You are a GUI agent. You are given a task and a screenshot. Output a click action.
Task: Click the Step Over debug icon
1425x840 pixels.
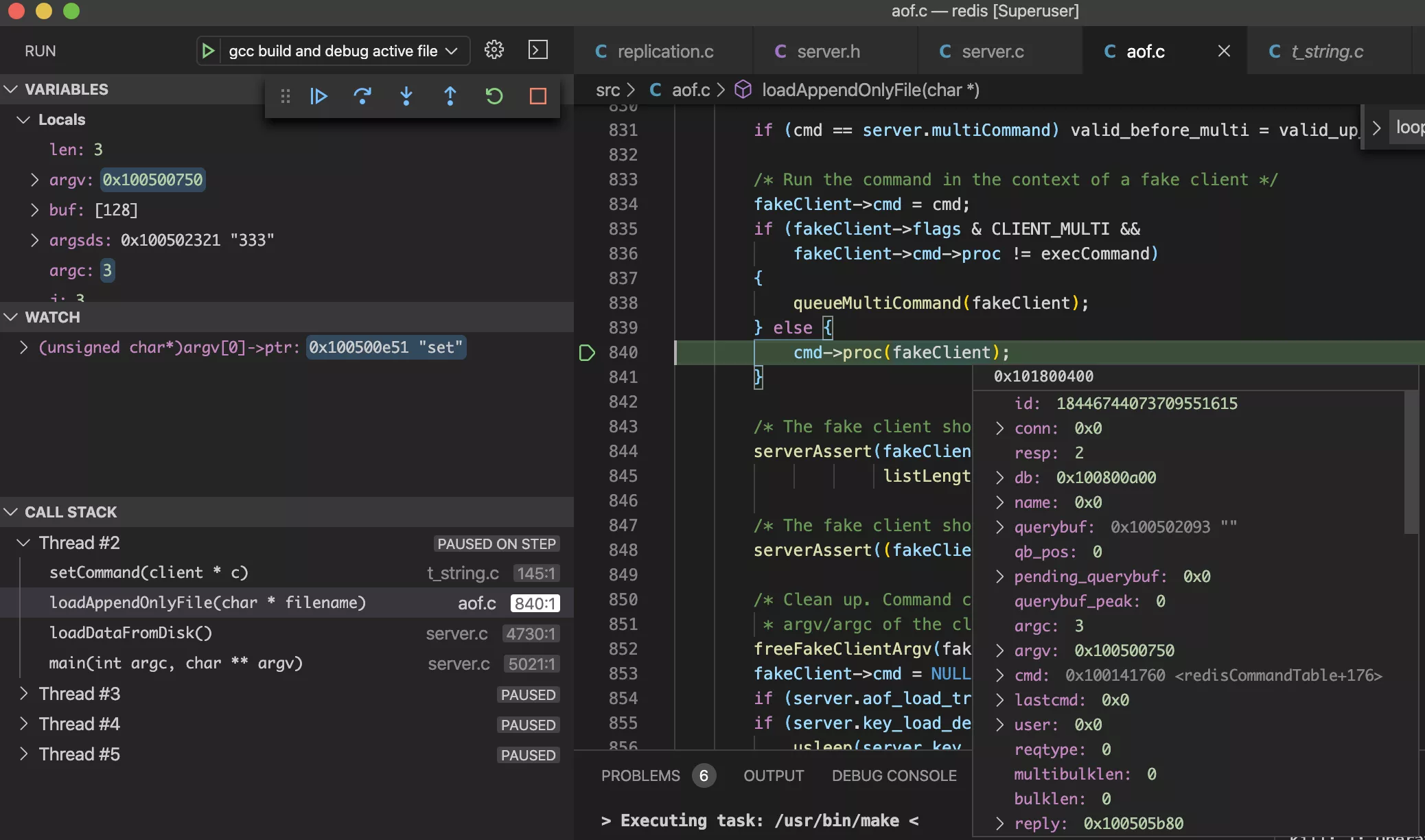[x=362, y=96]
